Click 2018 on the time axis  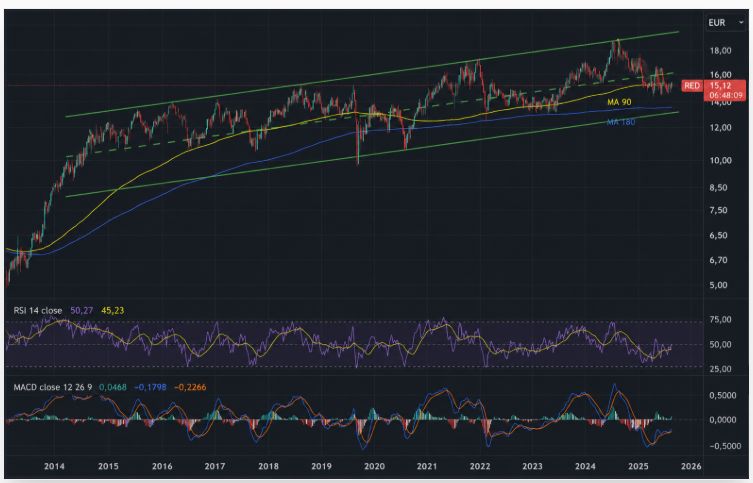coord(268,466)
